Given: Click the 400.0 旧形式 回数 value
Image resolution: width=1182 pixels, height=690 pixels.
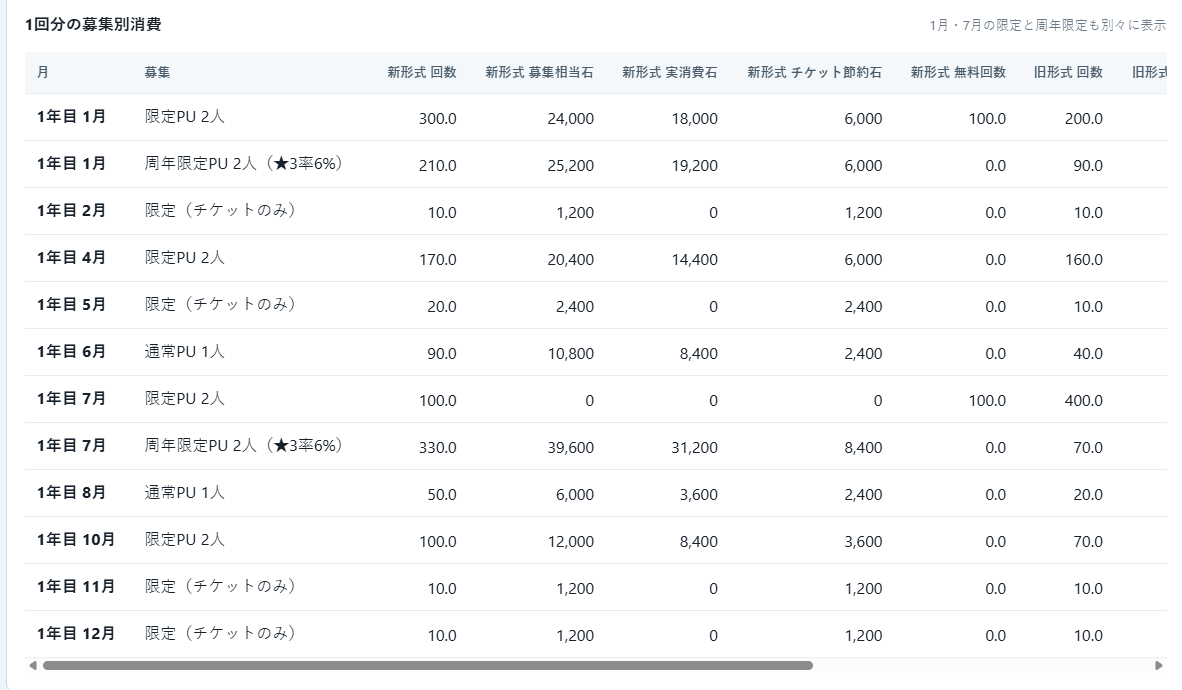Looking at the screenshot, I should coord(1083,401).
